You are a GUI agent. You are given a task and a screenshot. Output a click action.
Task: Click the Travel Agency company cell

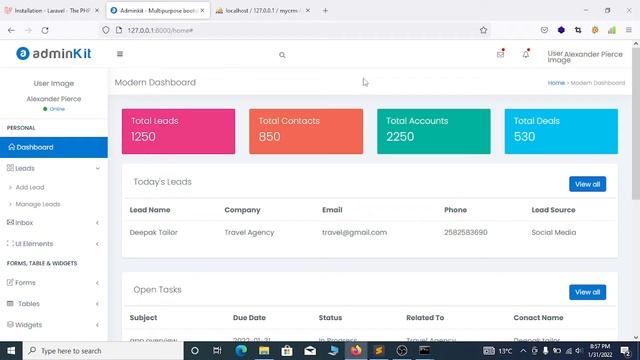249,233
